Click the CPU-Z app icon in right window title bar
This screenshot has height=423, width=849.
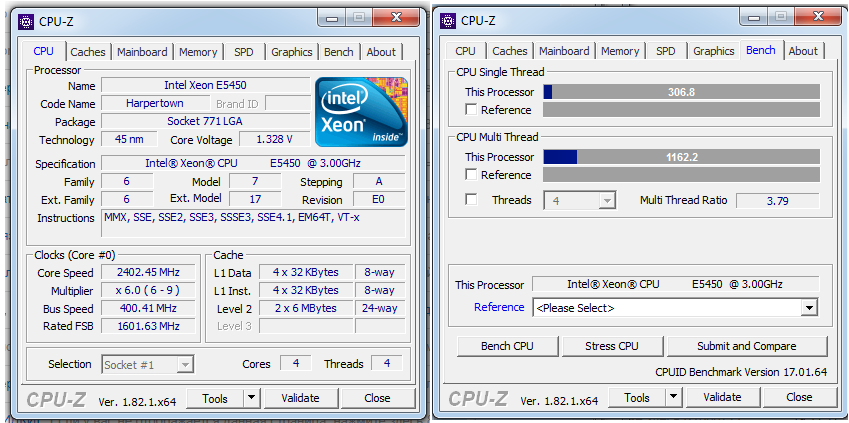447,21
